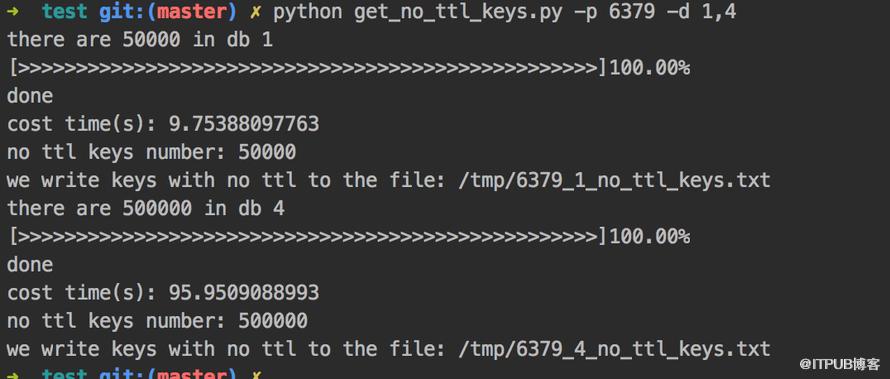890x379 pixels.
Task: Click the first 100.00% progress bar
Action: (349, 68)
